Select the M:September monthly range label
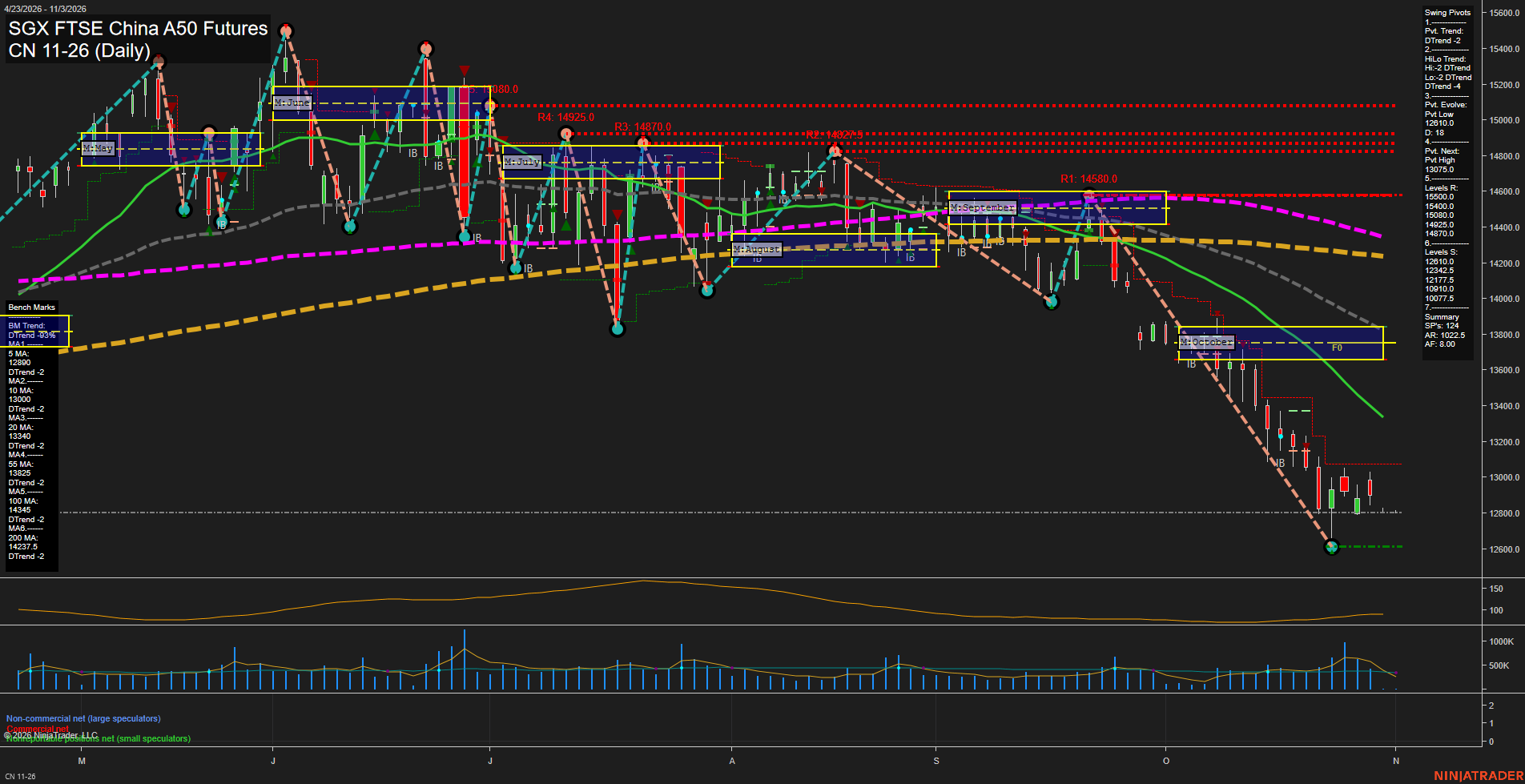This screenshot has width=1525, height=784. [x=982, y=208]
